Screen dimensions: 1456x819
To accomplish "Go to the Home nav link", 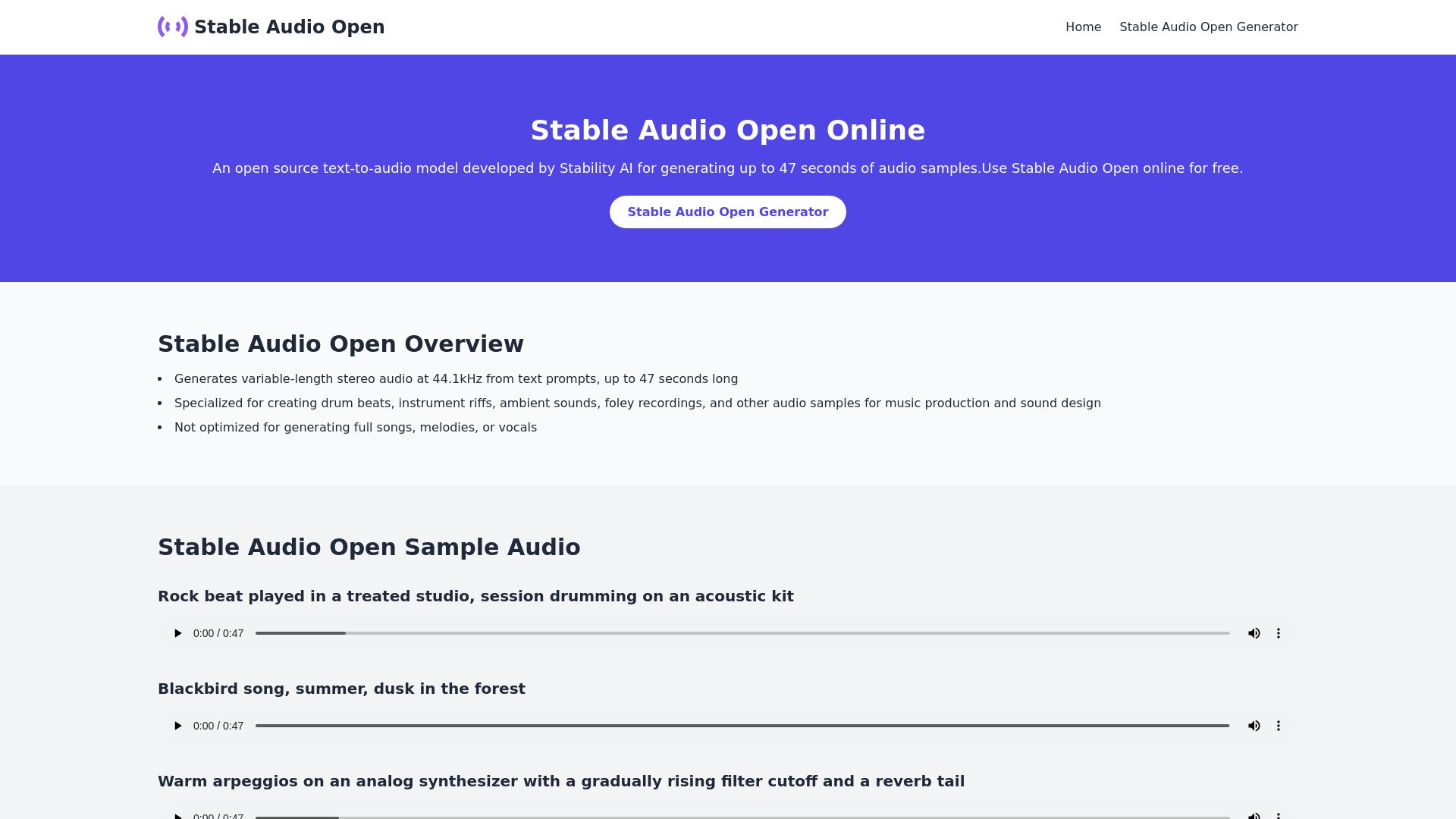I will (1083, 27).
